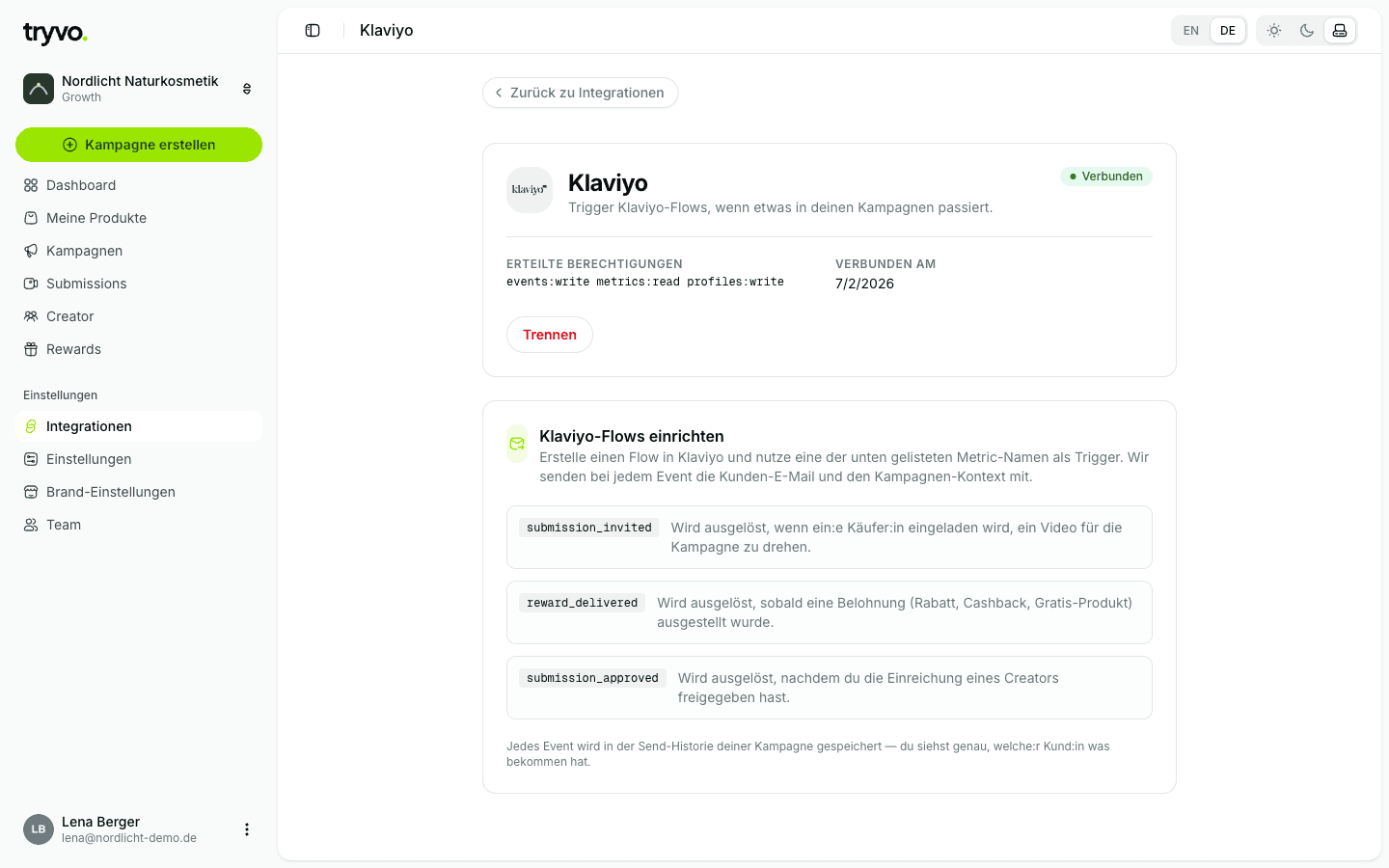Image resolution: width=1389 pixels, height=868 pixels.
Task: Select the submission_approved metric name
Action: 592,678
